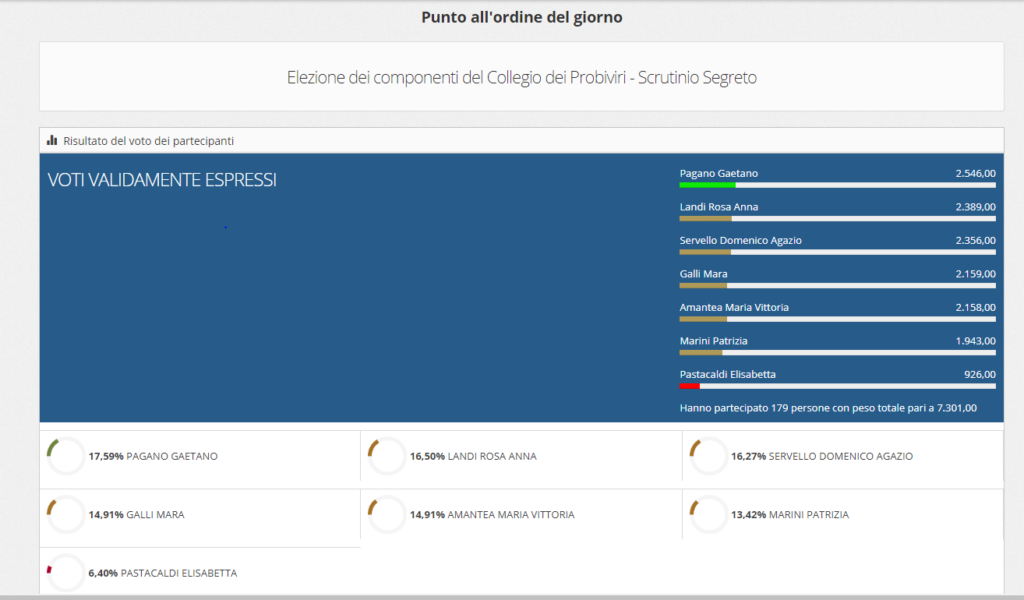Select the Elezione dei componenti del Collegio title
The height and width of the screenshot is (600, 1024).
click(521, 77)
